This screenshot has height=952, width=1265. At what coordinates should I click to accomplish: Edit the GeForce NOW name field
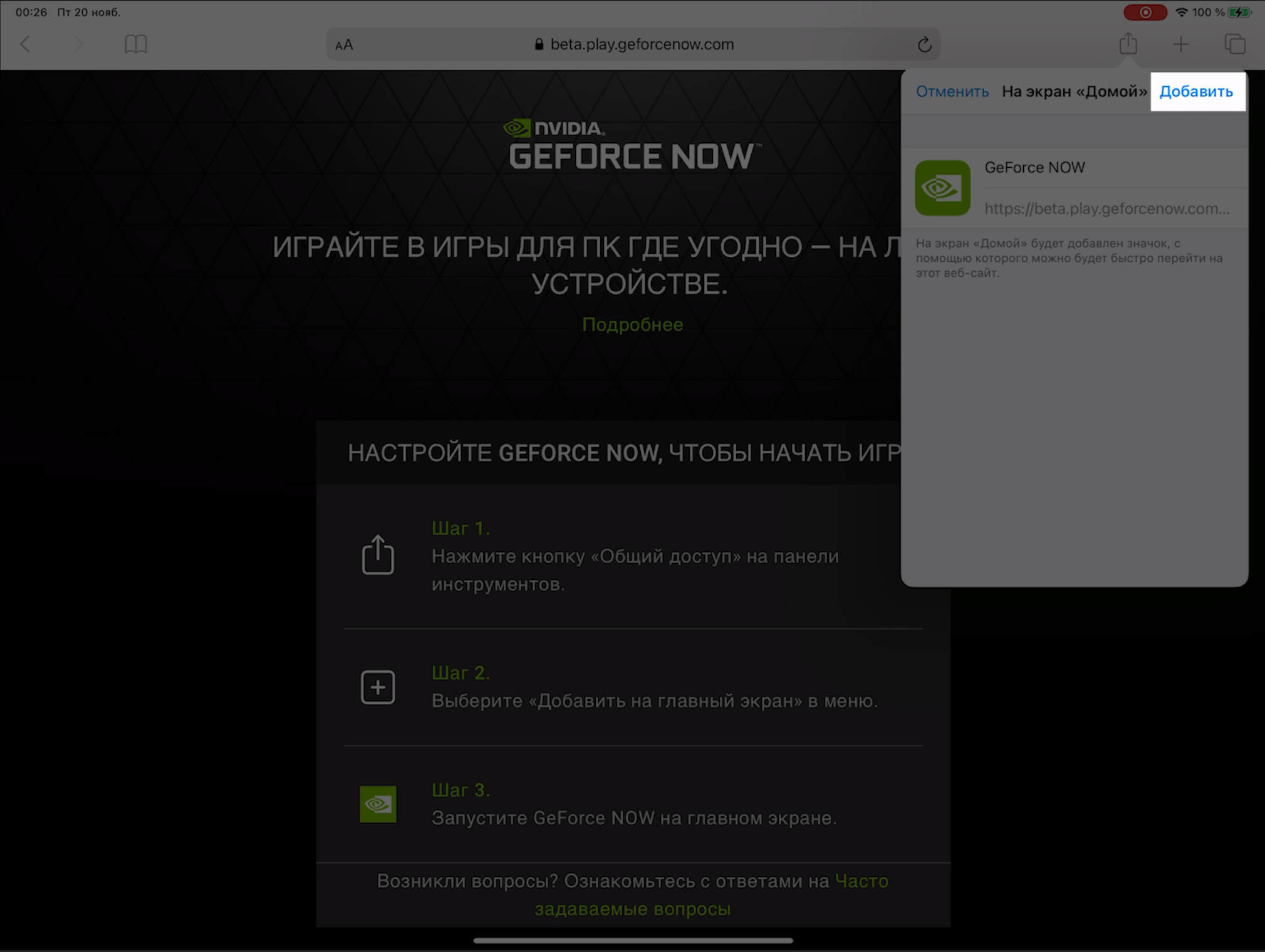click(x=1115, y=167)
